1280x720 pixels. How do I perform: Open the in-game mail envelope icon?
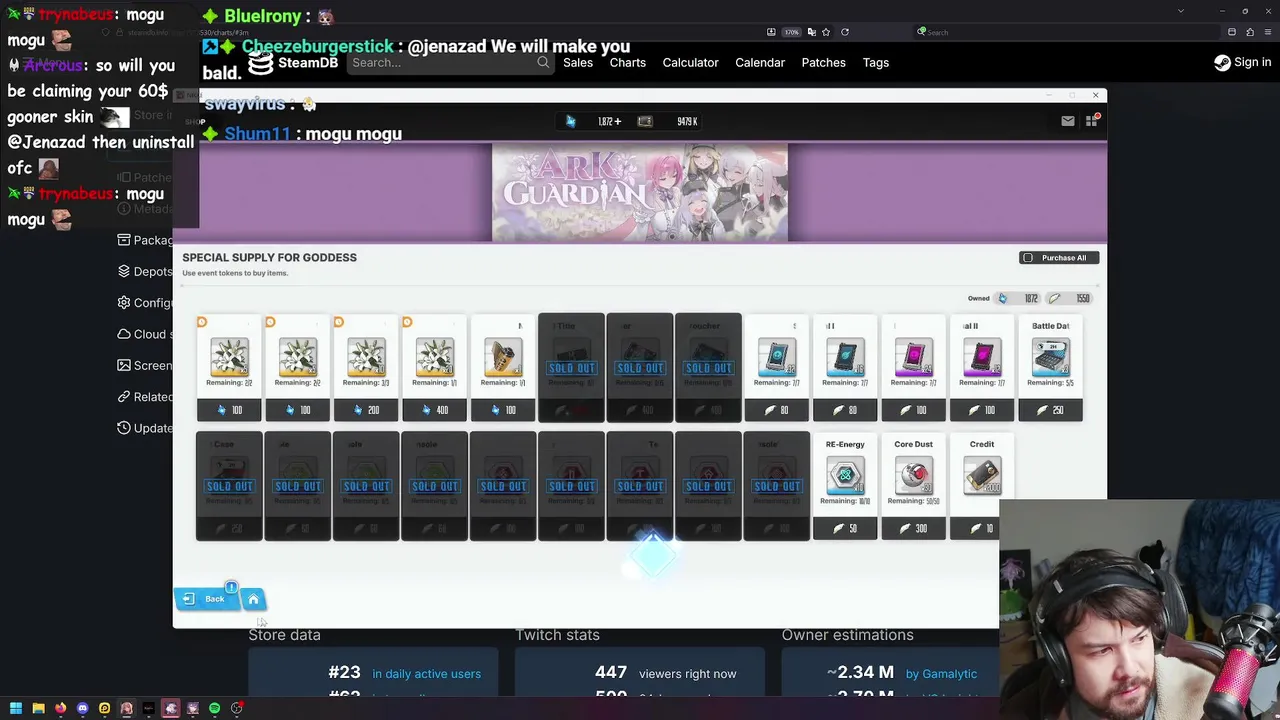[1067, 121]
